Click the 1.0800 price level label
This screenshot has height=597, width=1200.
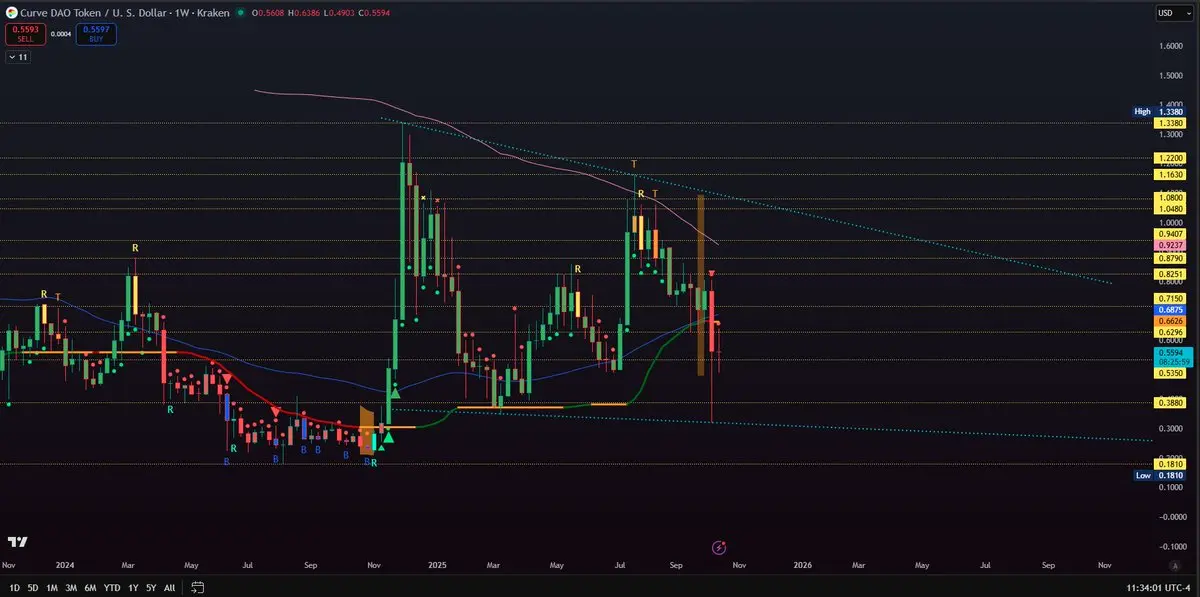pos(1171,198)
